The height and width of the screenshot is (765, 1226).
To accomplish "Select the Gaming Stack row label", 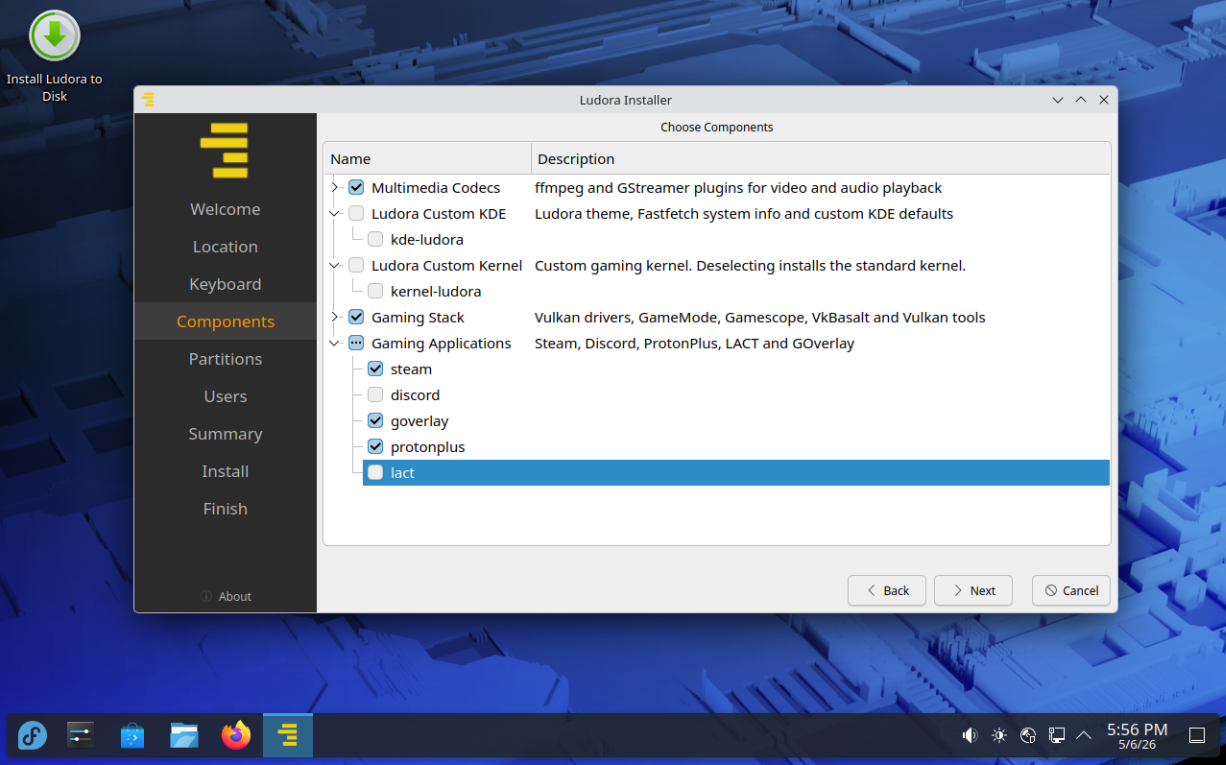I will tap(417, 317).
